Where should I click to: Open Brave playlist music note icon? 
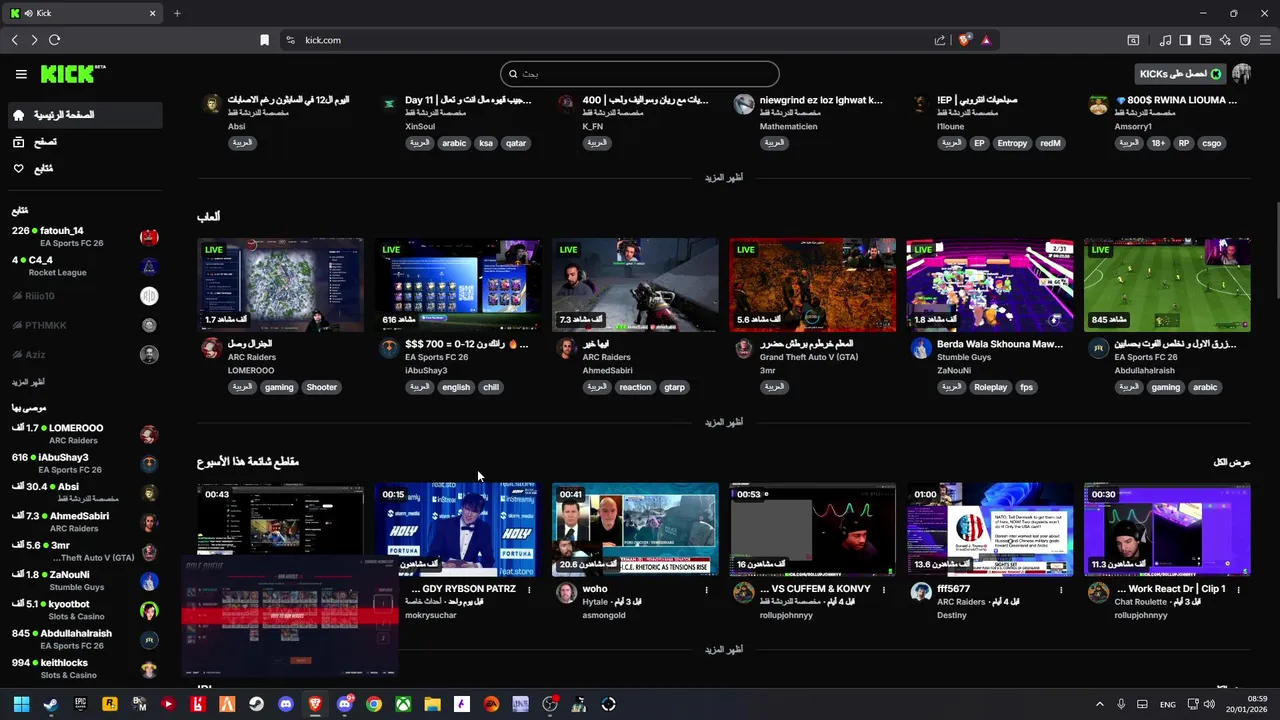click(1165, 40)
